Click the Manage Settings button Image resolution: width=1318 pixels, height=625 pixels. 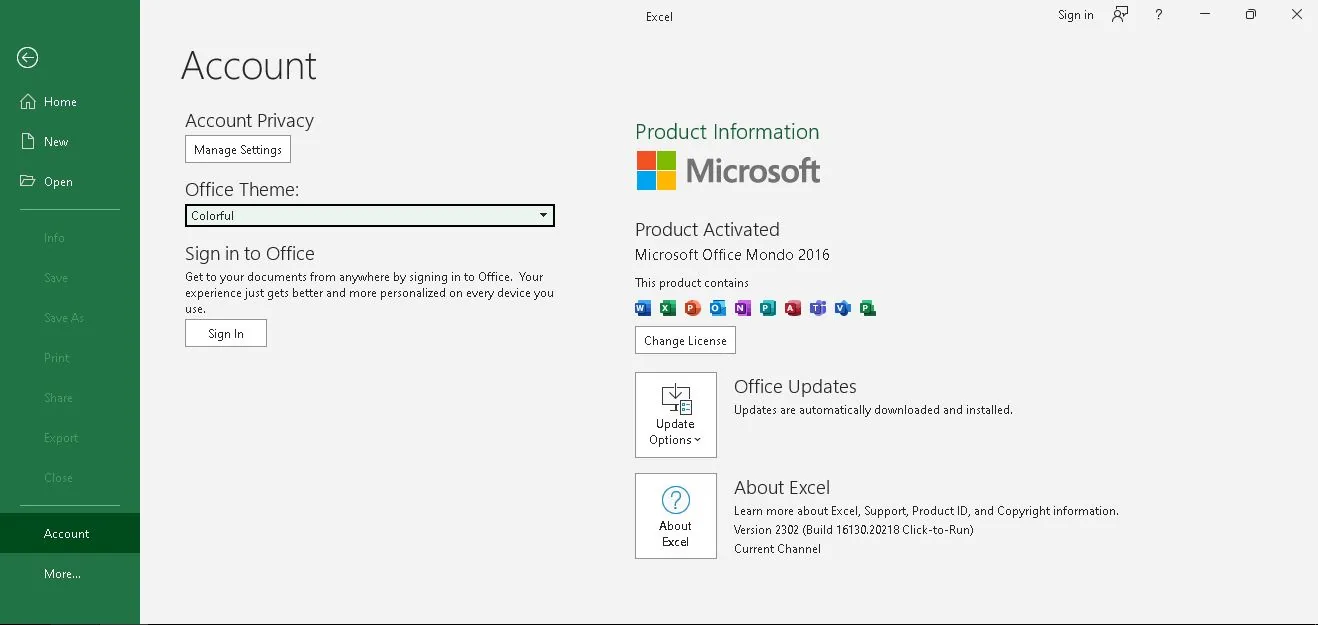[238, 149]
